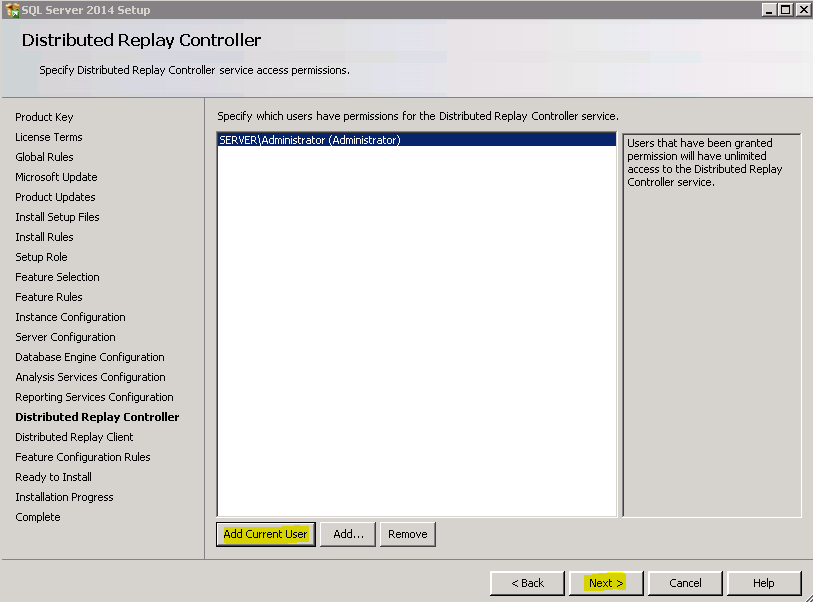Image resolution: width=813 pixels, height=602 pixels.
Task: Click the SQL Server Setup title bar icon
Action: 12,10
